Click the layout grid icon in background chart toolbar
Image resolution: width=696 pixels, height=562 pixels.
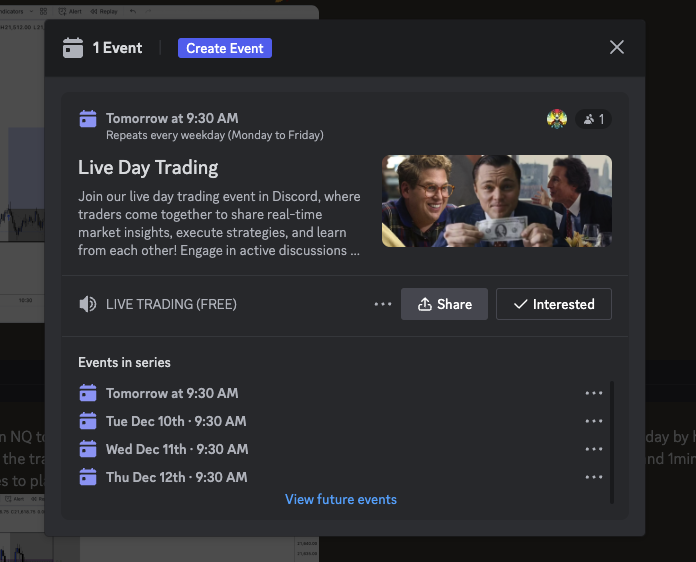pyautogui.click(x=43, y=12)
